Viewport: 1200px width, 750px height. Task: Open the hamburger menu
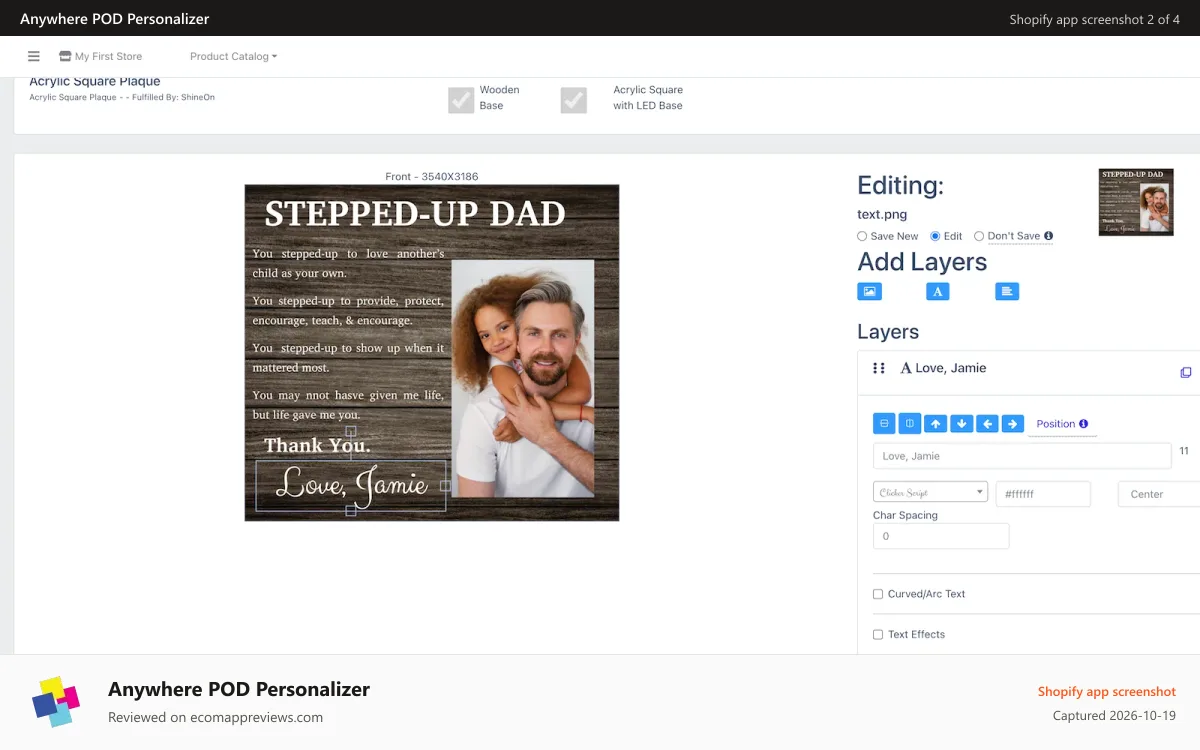pyautogui.click(x=34, y=56)
